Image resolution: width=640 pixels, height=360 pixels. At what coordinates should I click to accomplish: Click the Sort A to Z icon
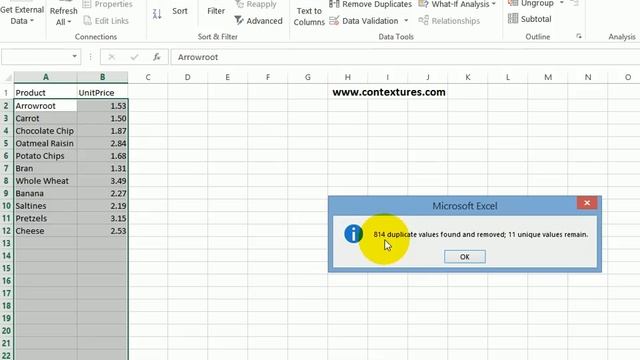point(157,14)
